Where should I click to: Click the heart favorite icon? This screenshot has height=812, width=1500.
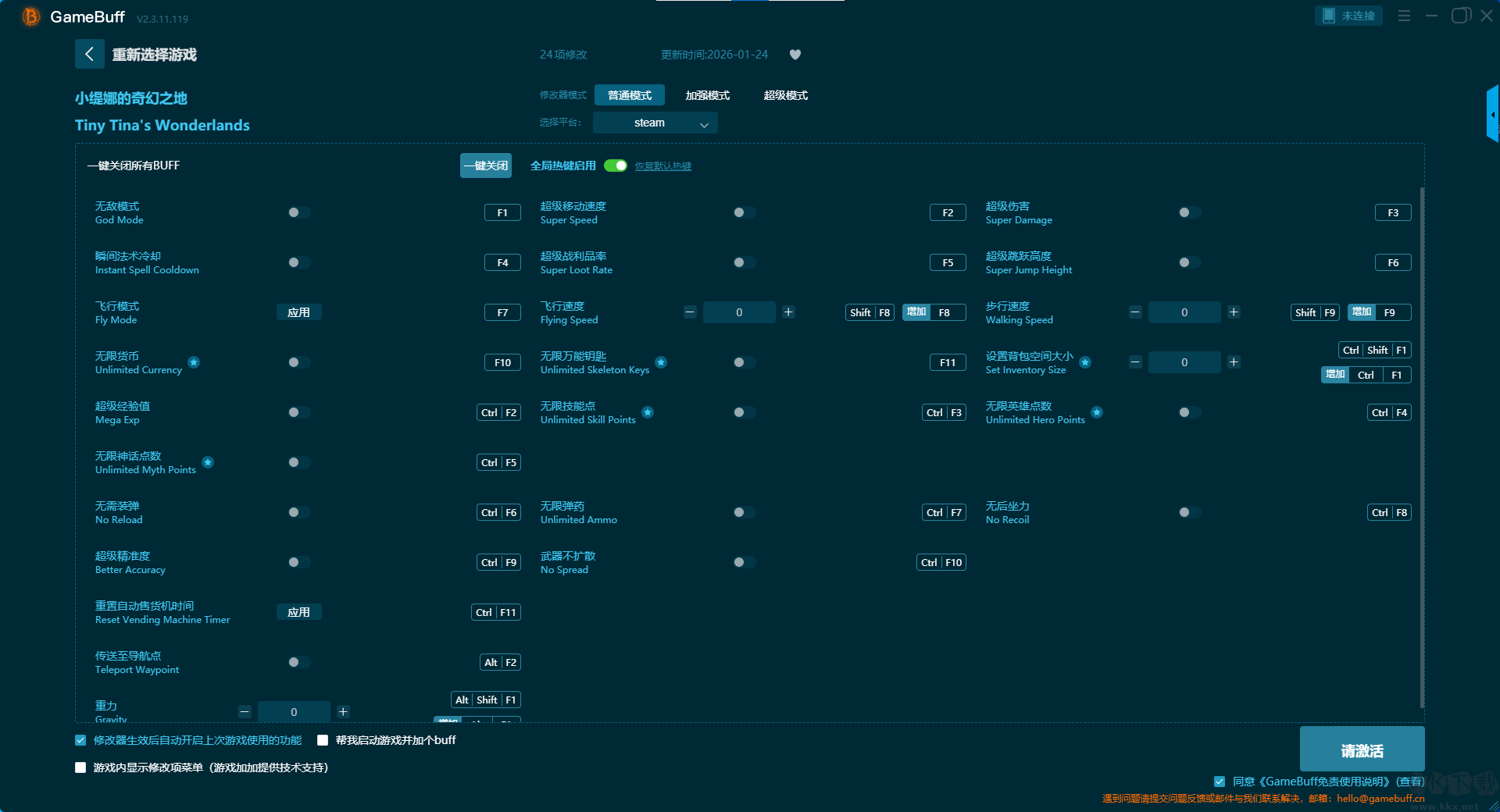tap(795, 55)
